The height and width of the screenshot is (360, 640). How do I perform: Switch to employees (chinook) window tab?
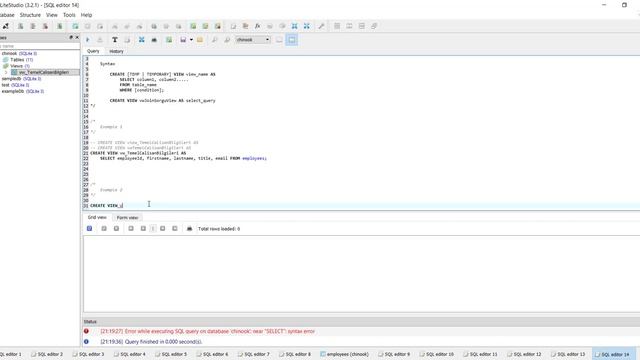click(344, 354)
